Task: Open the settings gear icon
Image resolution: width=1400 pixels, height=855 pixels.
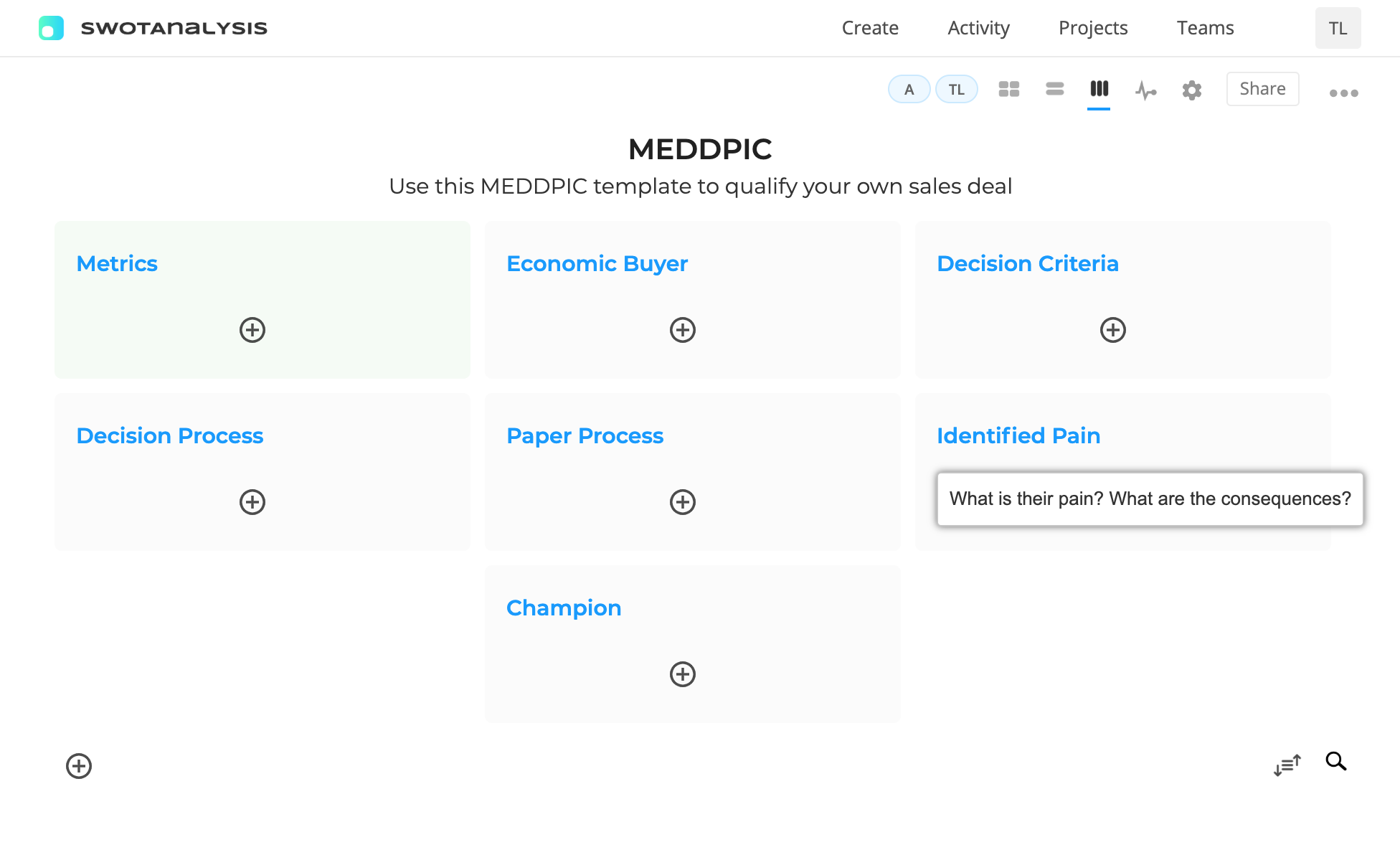Action: point(1191,90)
